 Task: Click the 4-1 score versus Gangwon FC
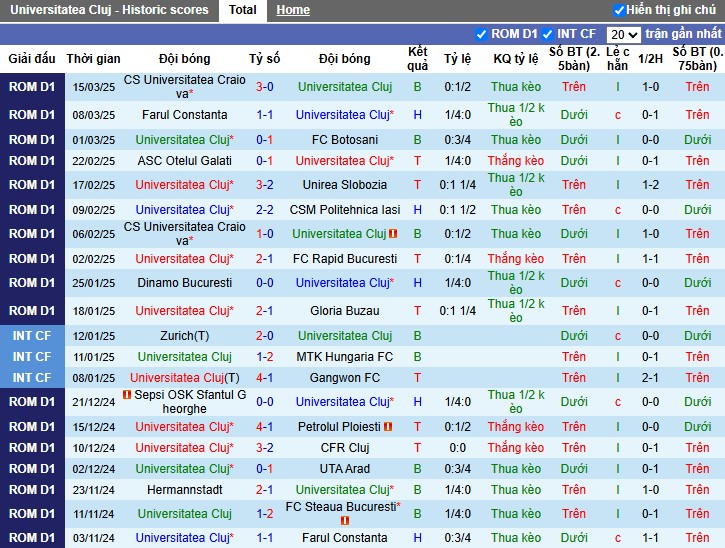(x=264, y=378)
